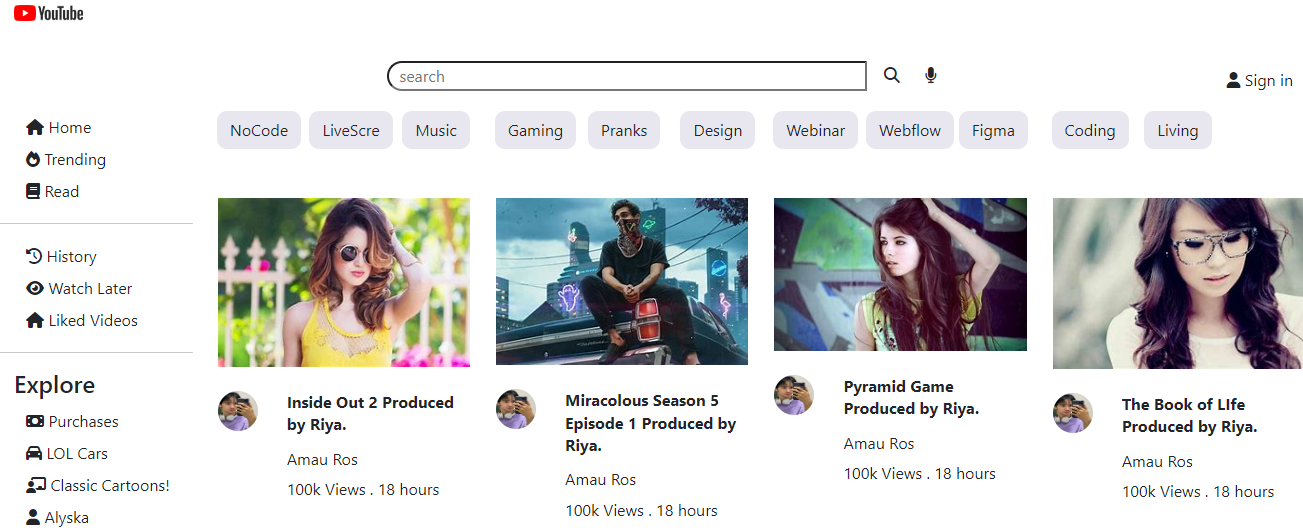The image size is (1303, 531).
Task: Play the Pyramid Game video thumbnail
Action: point(900,274)
